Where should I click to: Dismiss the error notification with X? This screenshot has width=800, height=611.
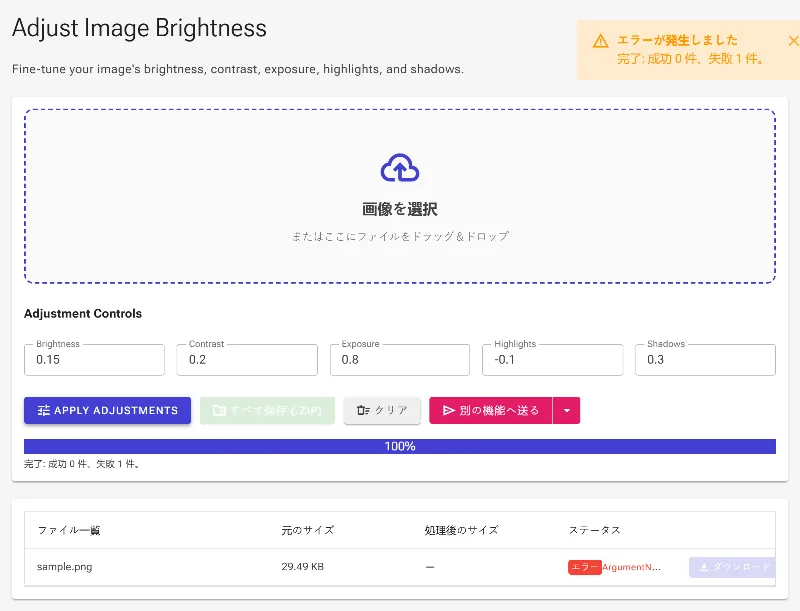pyautogui.click(x=793, y=41)
